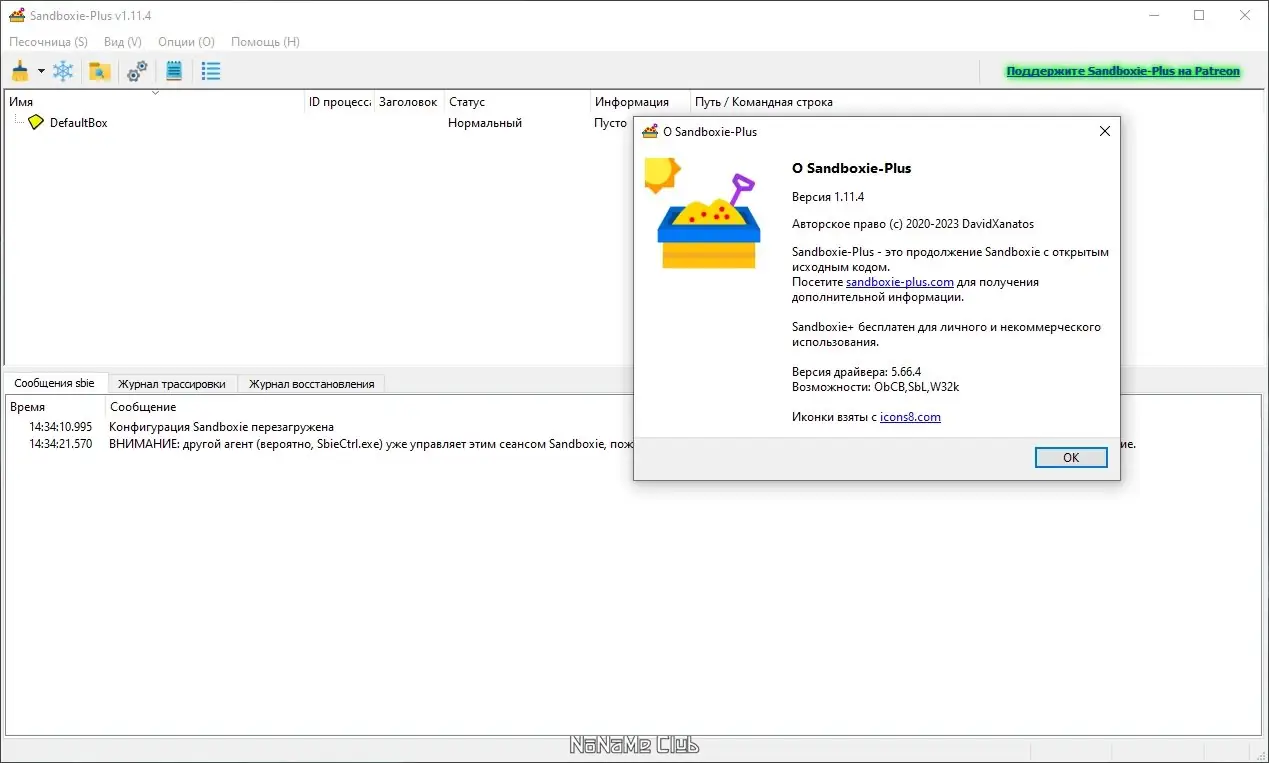Click the Пусто information cell

tap(610, 123)
